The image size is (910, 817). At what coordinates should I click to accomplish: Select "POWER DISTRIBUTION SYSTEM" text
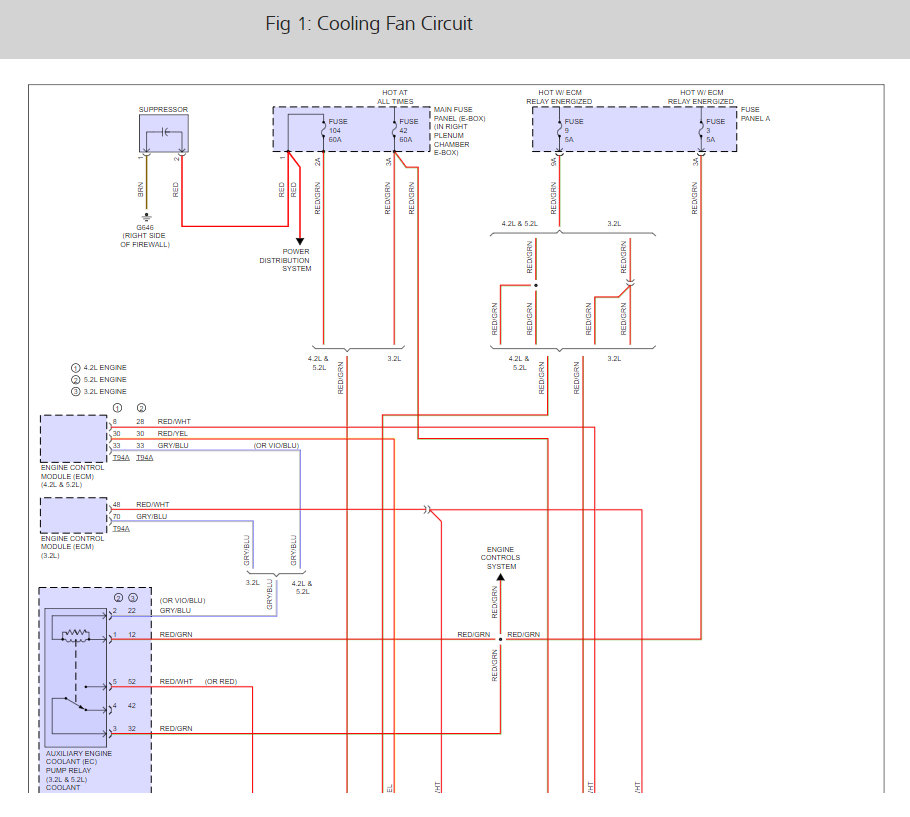click(285, 260)
